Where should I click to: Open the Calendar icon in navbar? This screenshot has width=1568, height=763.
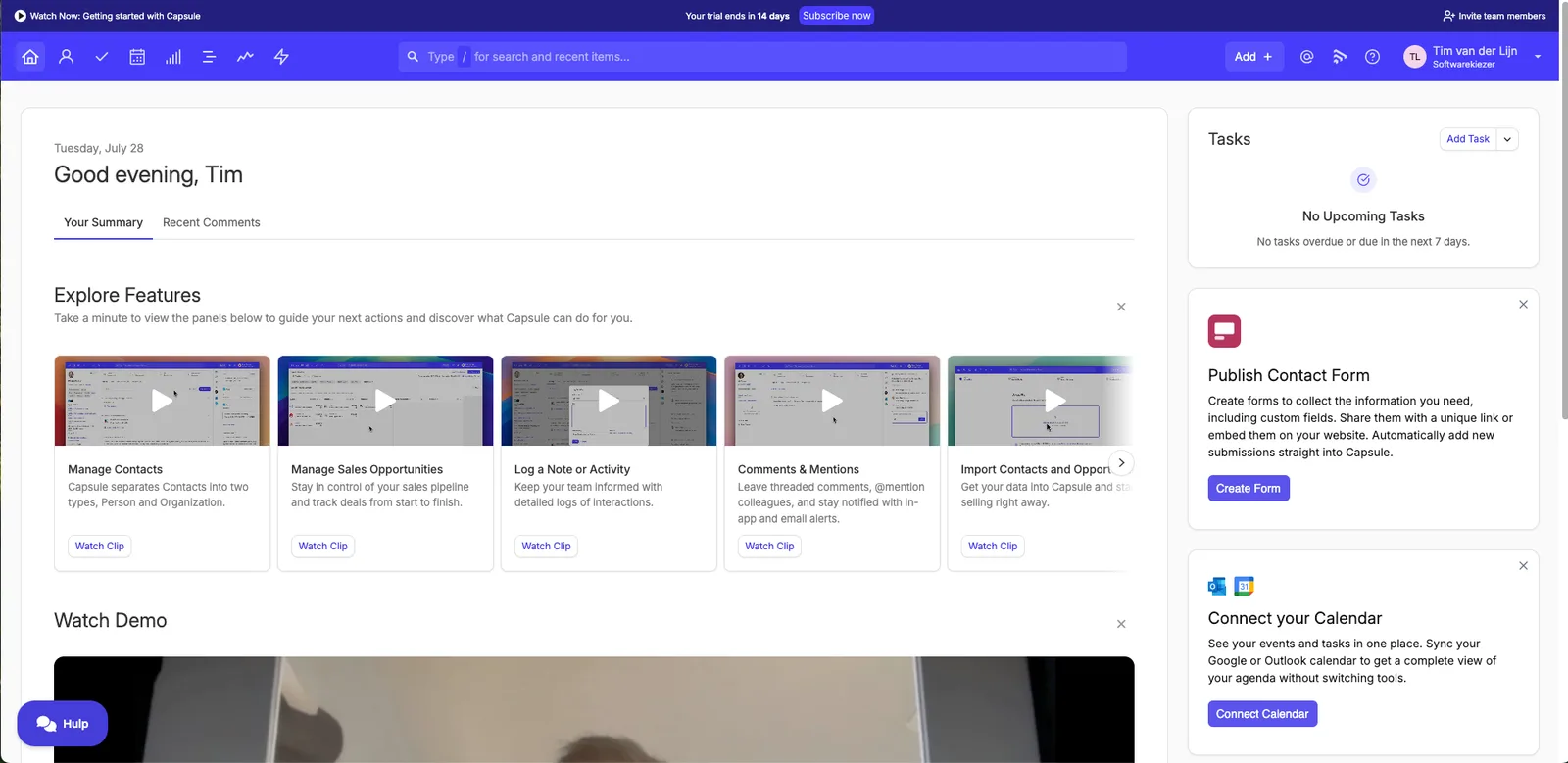point(137,57)
